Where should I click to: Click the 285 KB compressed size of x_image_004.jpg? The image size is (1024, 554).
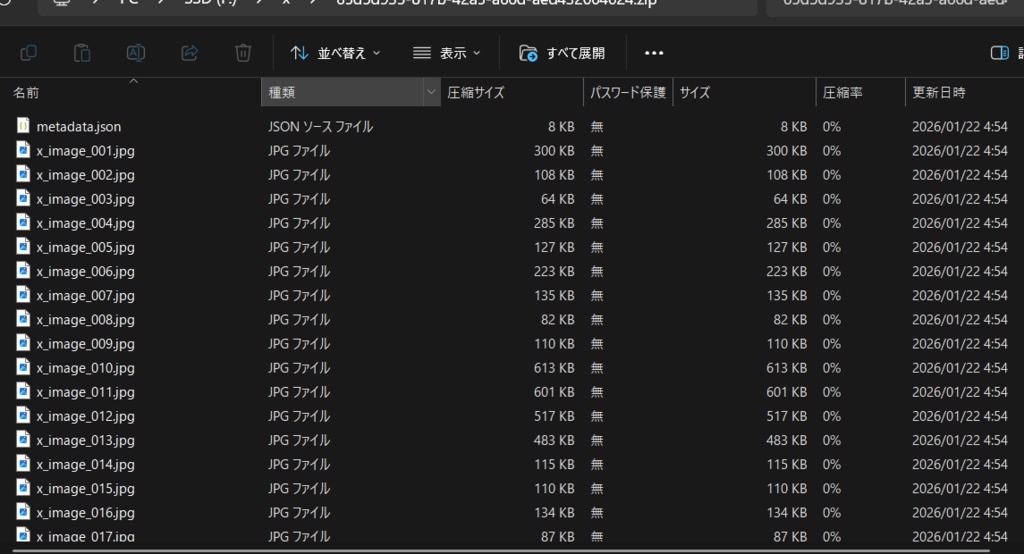(554, 223)
